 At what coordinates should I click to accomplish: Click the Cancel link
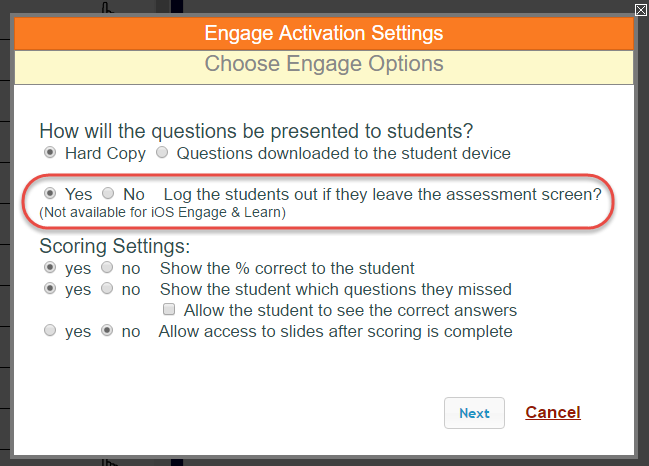(553, 412)
